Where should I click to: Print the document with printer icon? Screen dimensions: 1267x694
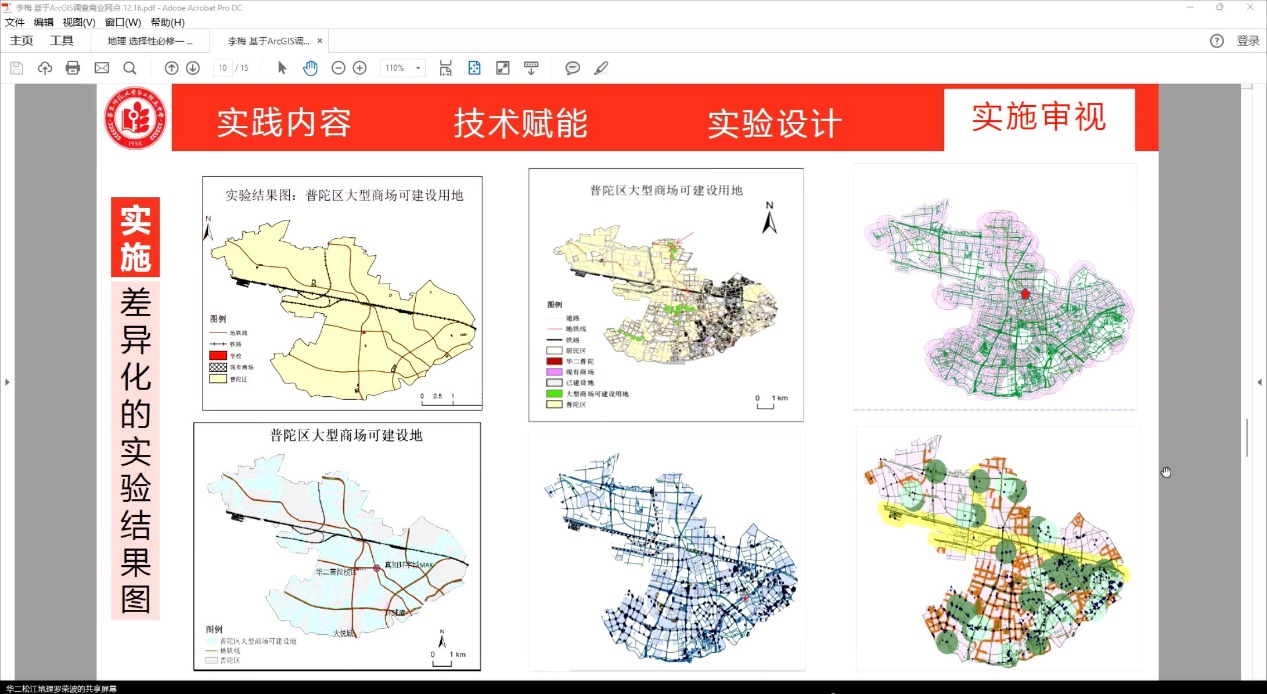tap(73, 68)
